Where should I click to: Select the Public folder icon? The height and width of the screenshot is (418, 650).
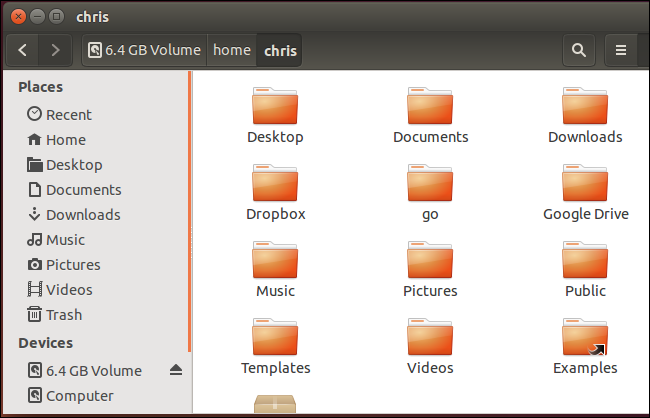[x=585, y=260]
